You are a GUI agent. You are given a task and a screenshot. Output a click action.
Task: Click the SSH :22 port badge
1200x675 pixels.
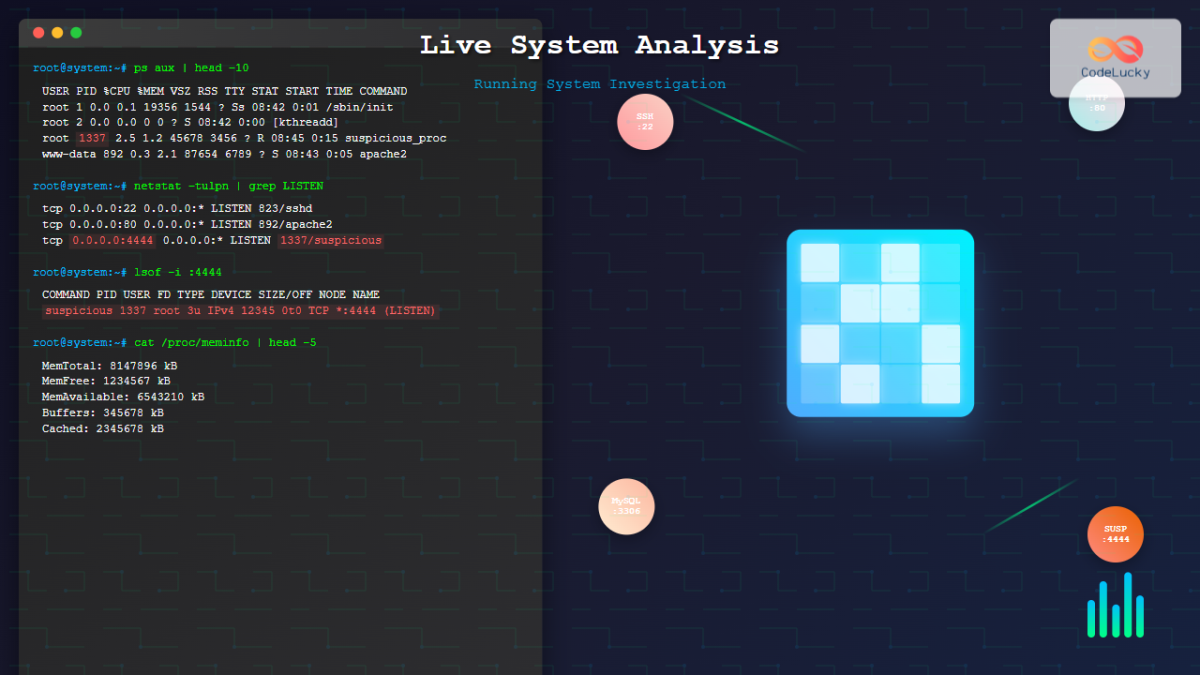pos(645,121)
